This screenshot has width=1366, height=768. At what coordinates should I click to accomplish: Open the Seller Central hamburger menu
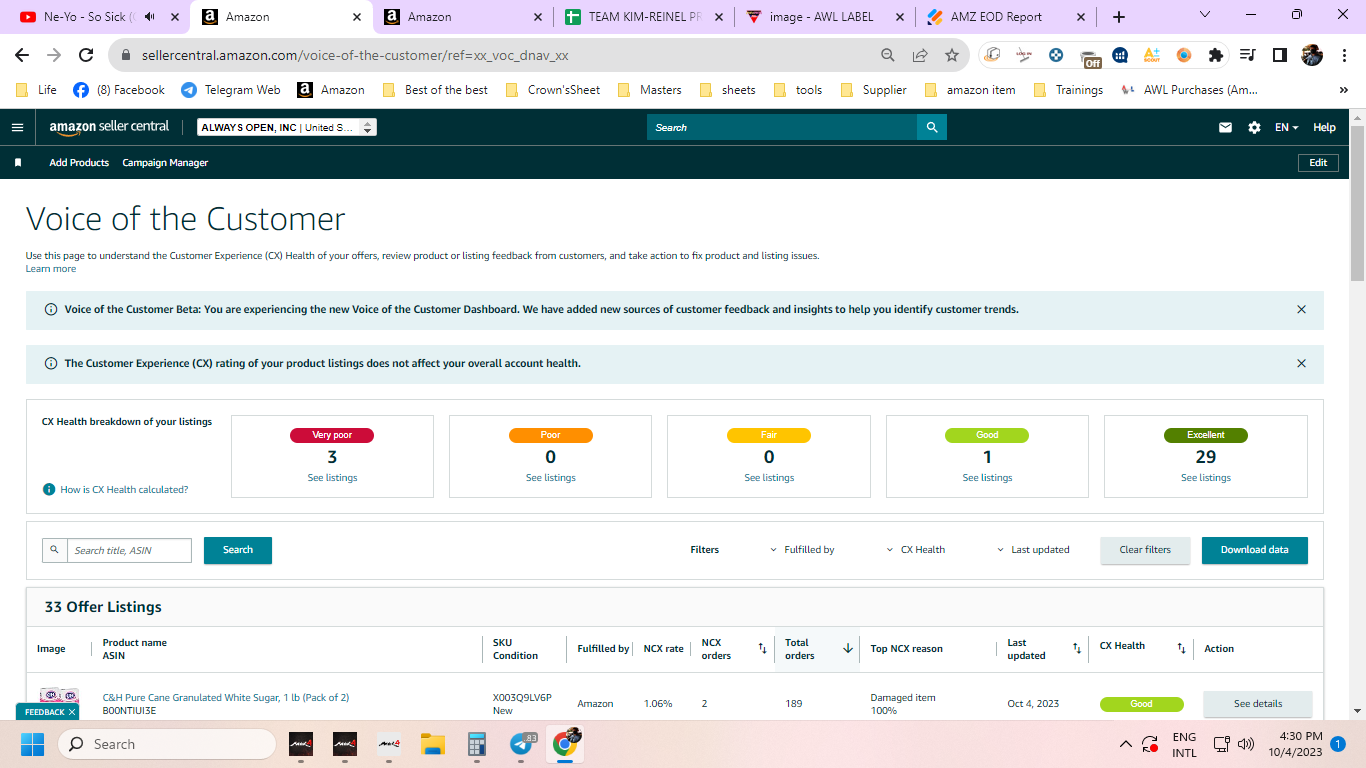tap(17, 127)
